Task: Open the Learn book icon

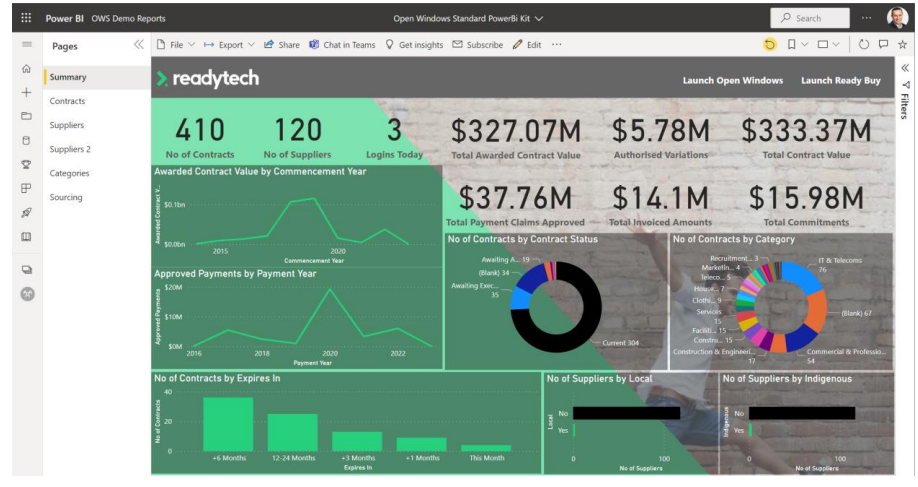Action: pos(26,237)
